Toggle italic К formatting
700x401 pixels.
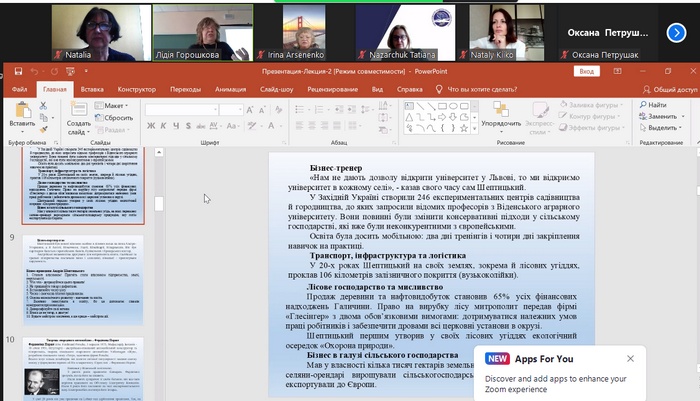point(162,127)
